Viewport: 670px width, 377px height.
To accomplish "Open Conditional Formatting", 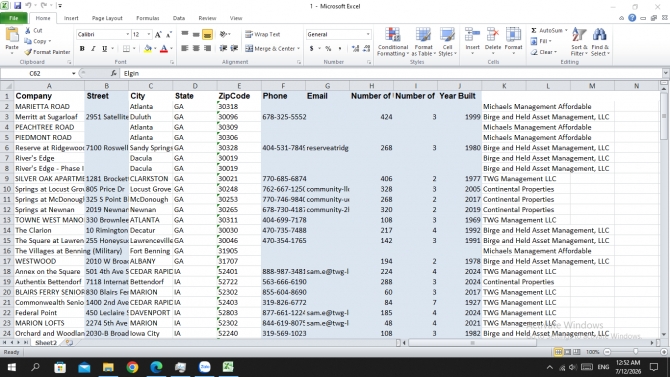I will (393, 41).
